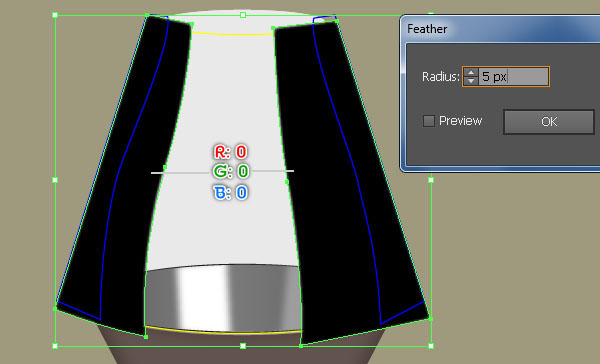Click the top-center bounding box handle

(x=243, y=15)
